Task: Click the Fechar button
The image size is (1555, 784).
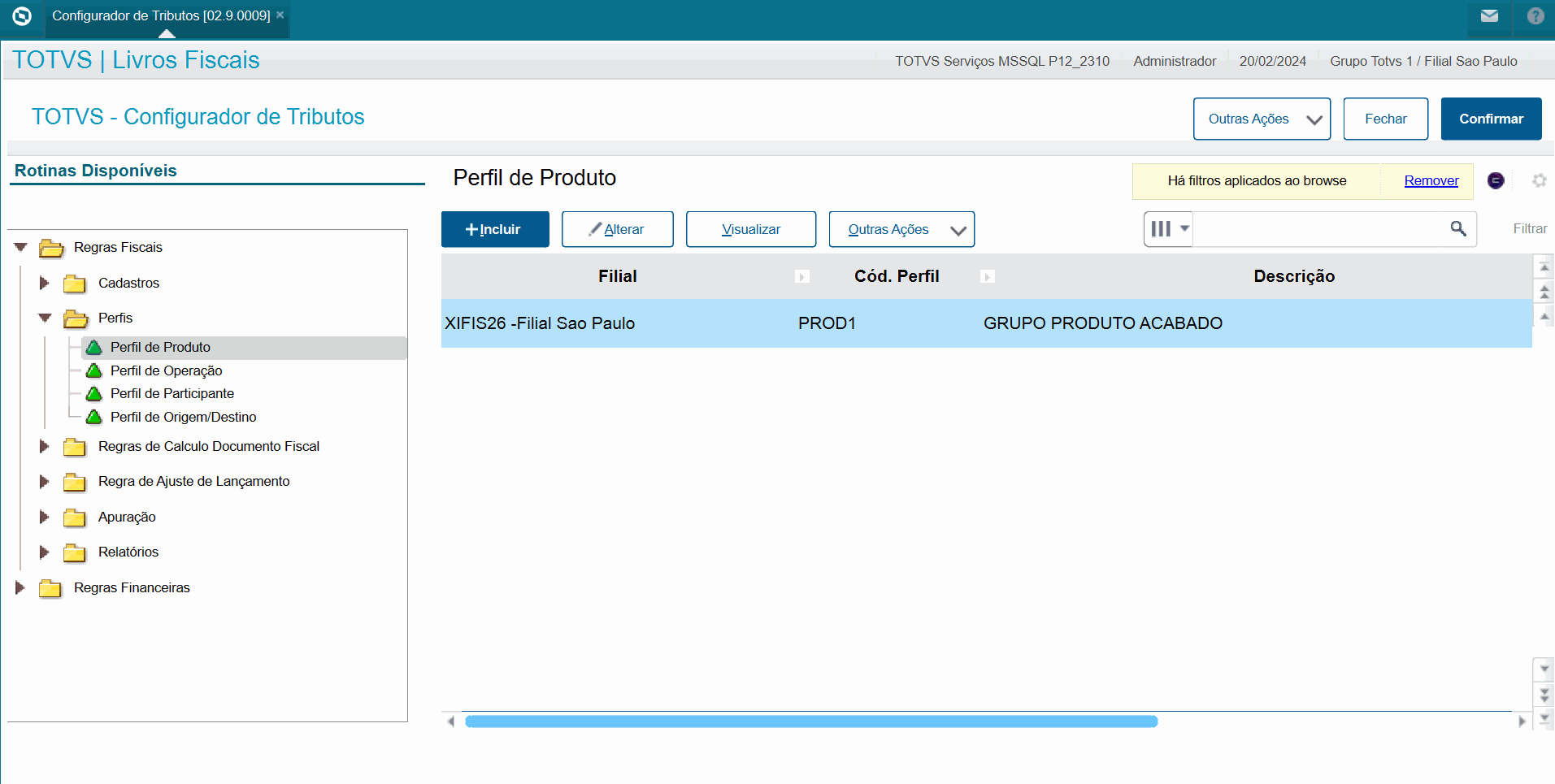Action: (x=1386, y=119)
